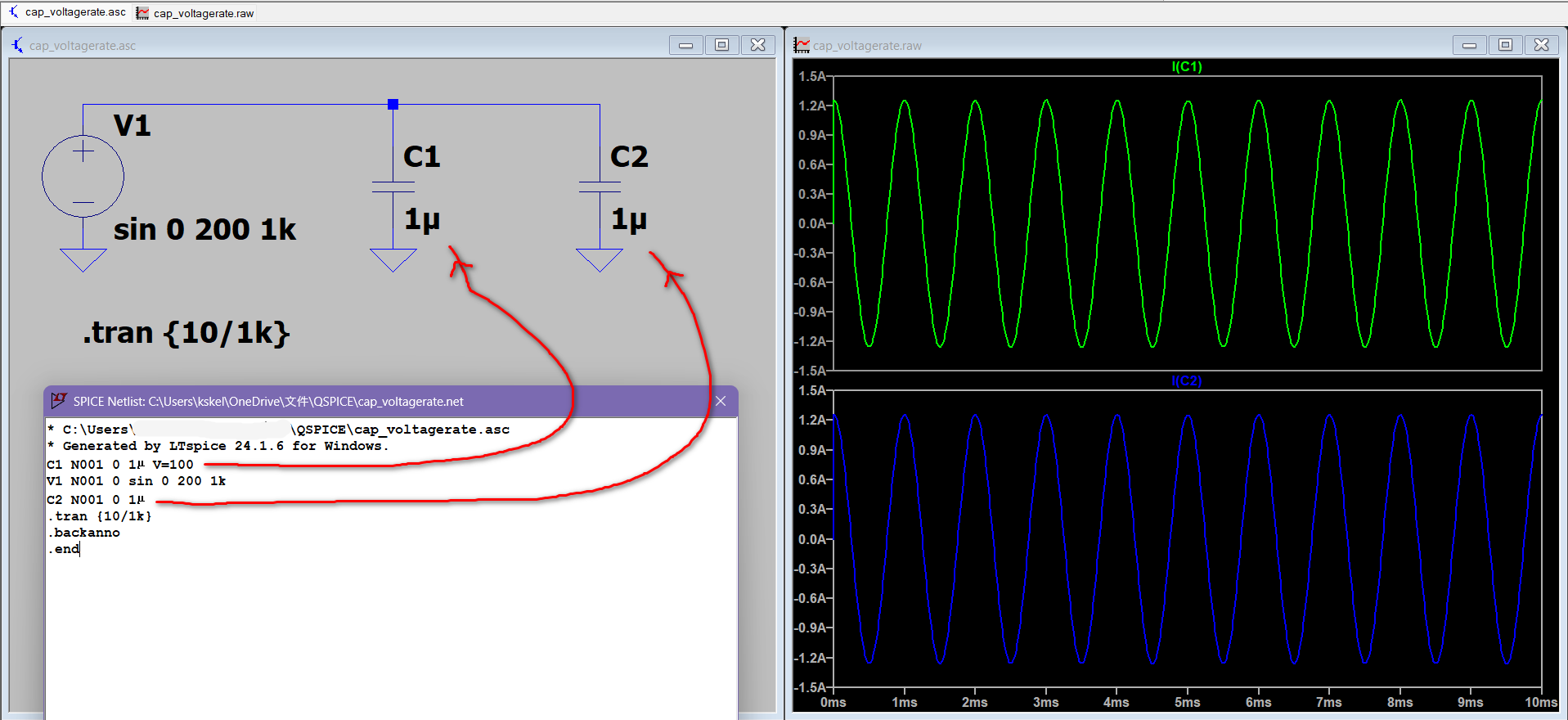Click the 1µ value of C2
Screen dimensions: 1568x720
point(629,219)
